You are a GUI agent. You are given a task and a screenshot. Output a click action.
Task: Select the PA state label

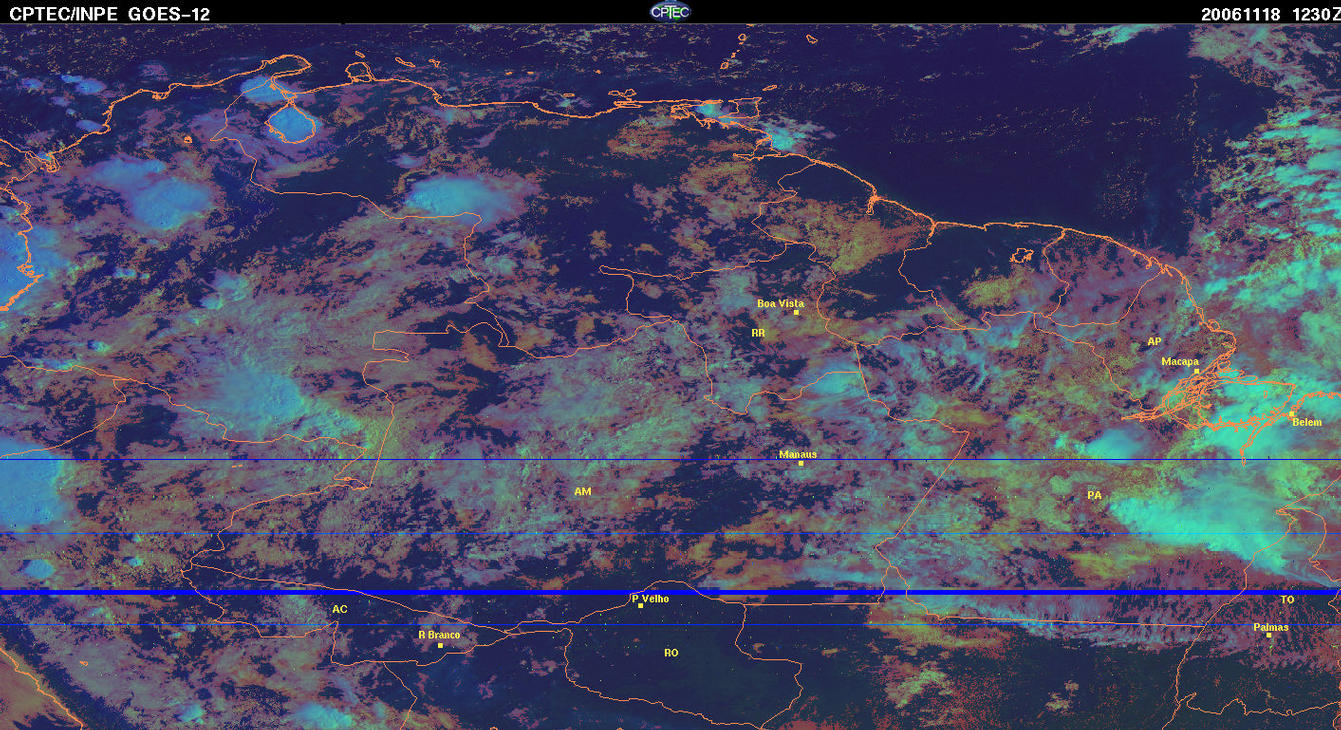point(1094,495)
